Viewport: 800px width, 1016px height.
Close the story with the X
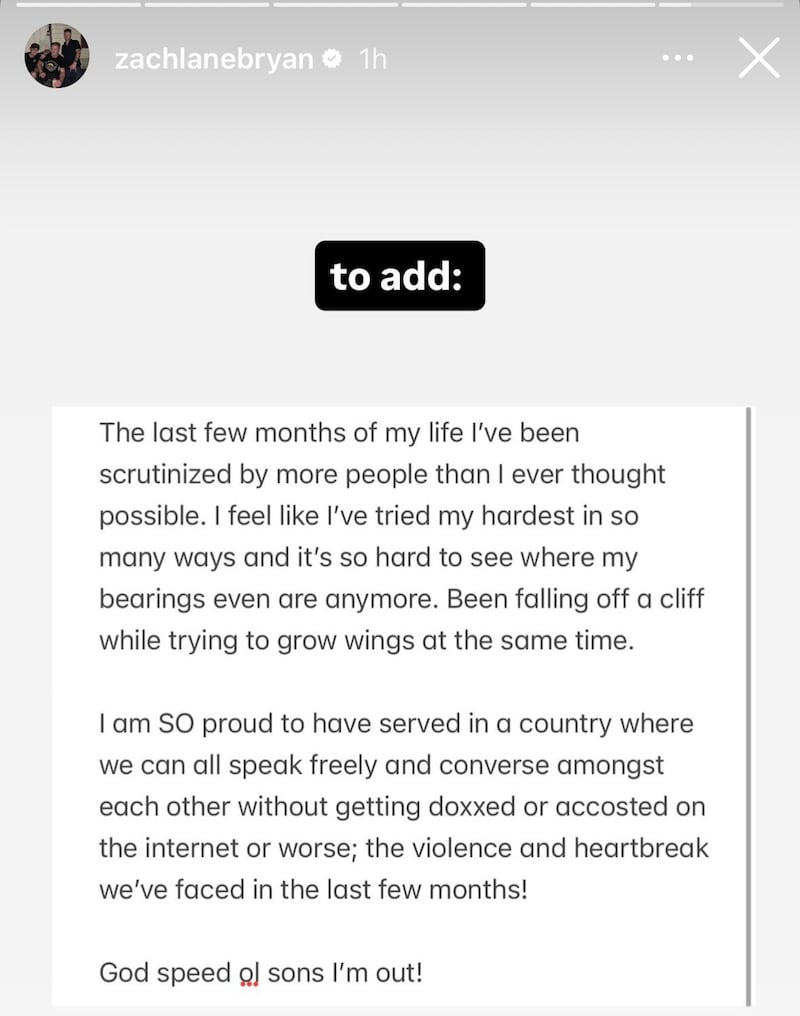click(x=758, y=59)
